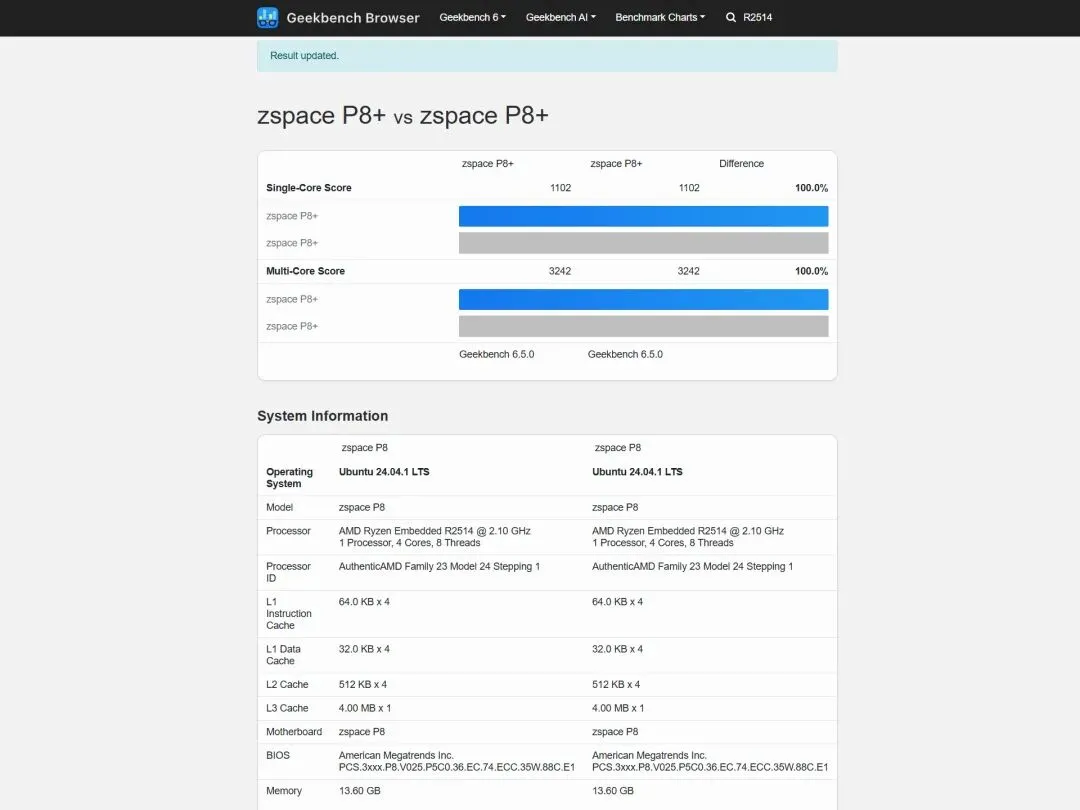Click the search magnifier icon
1080x810 pixels.
tap(731, 17)
